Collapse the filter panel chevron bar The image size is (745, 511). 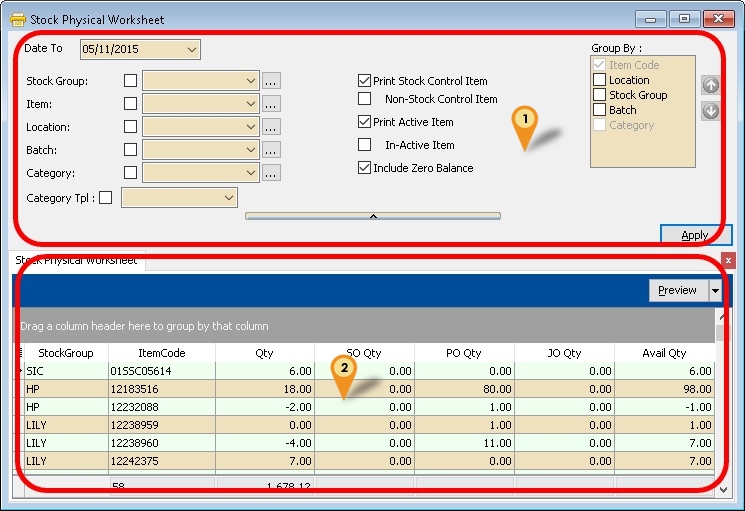pyautogui.click(x=372, y=215)
